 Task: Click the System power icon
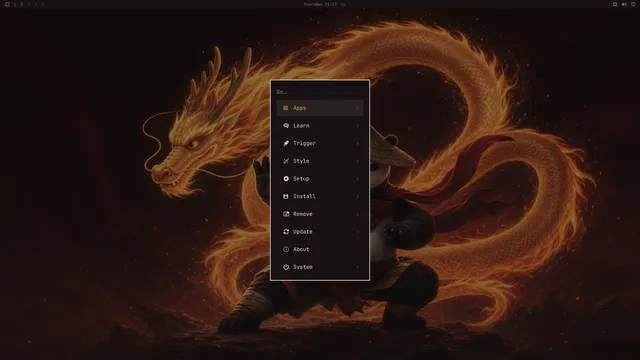click(286, 267)
